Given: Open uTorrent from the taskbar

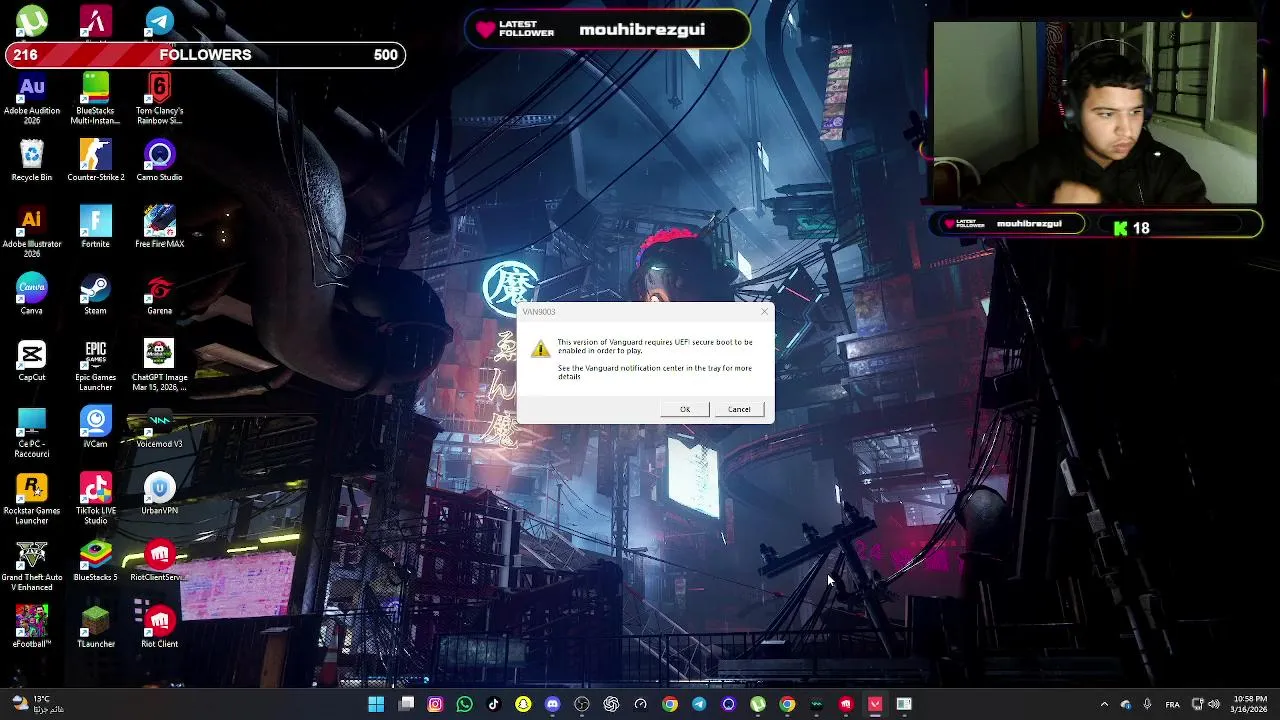Looking at the screenshot, I should (758, 704).
